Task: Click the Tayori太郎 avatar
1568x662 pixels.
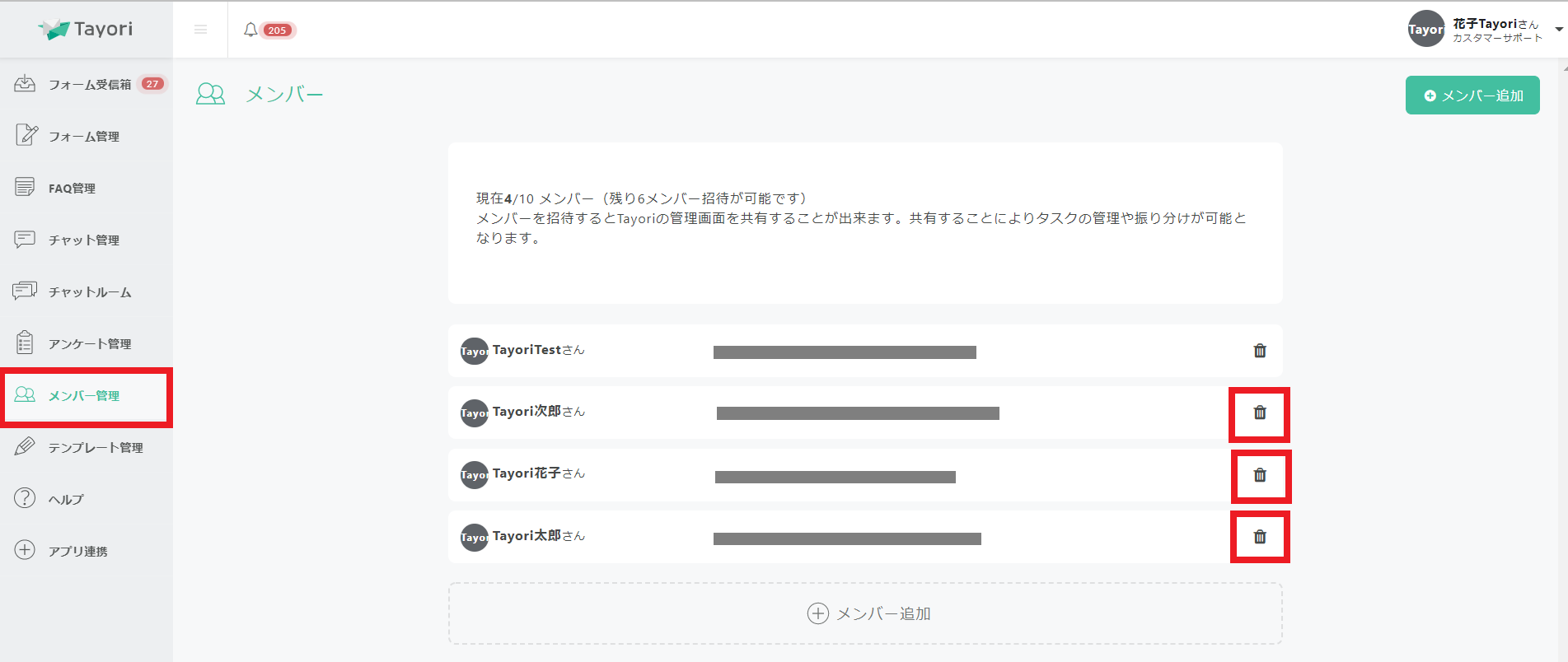Action: coord(474,538)
